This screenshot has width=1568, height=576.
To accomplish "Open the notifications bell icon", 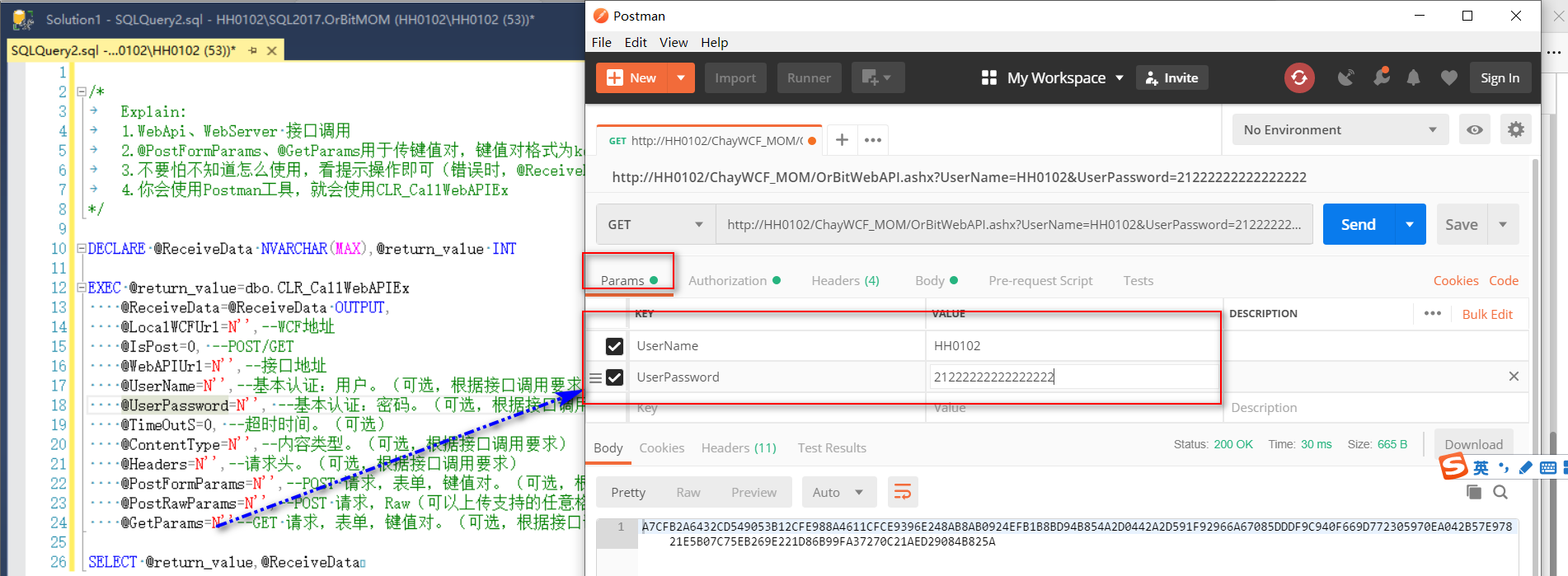I will click(x=1413, y=77).
